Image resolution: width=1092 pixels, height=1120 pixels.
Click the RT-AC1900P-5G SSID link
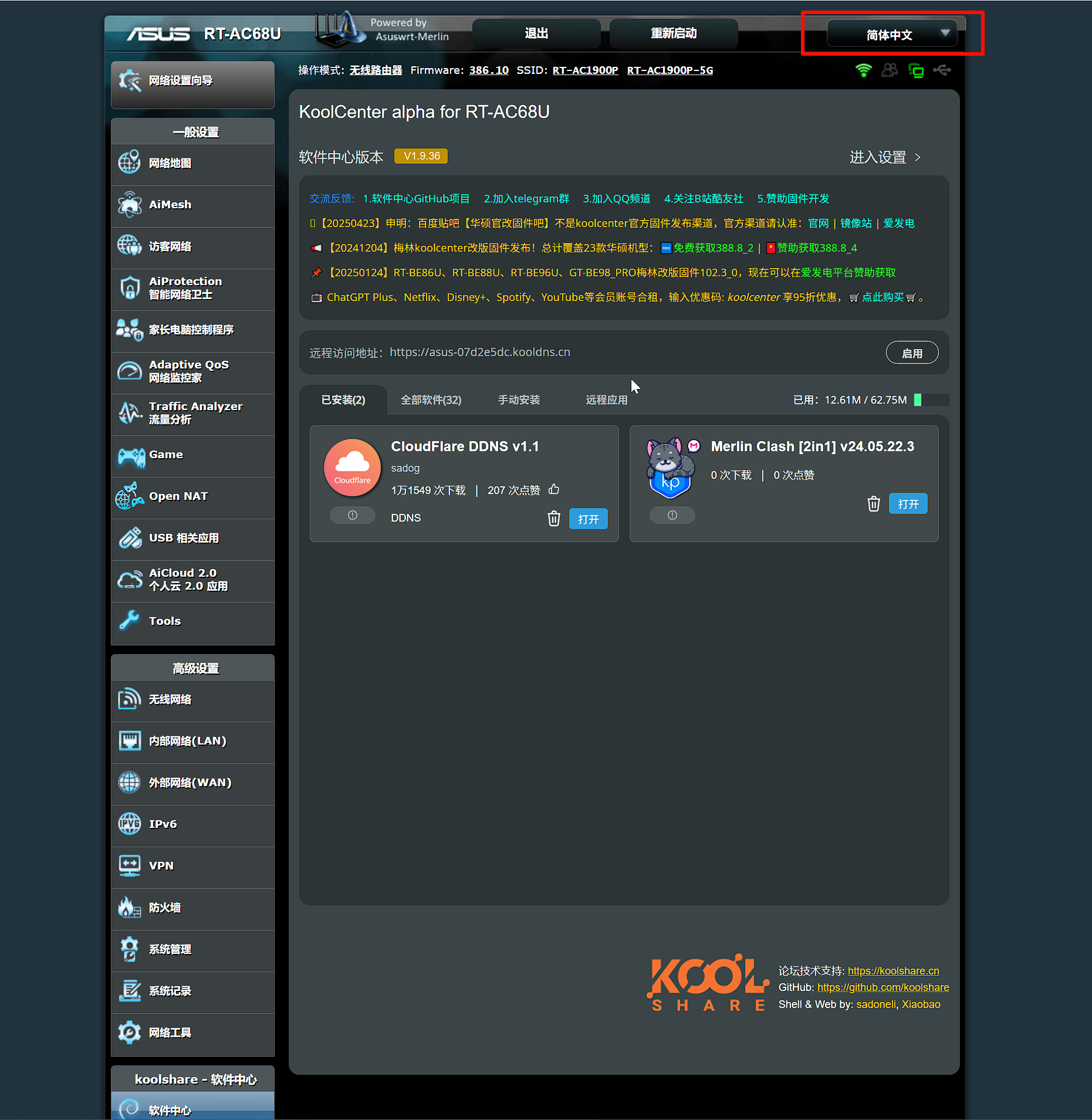670,70
